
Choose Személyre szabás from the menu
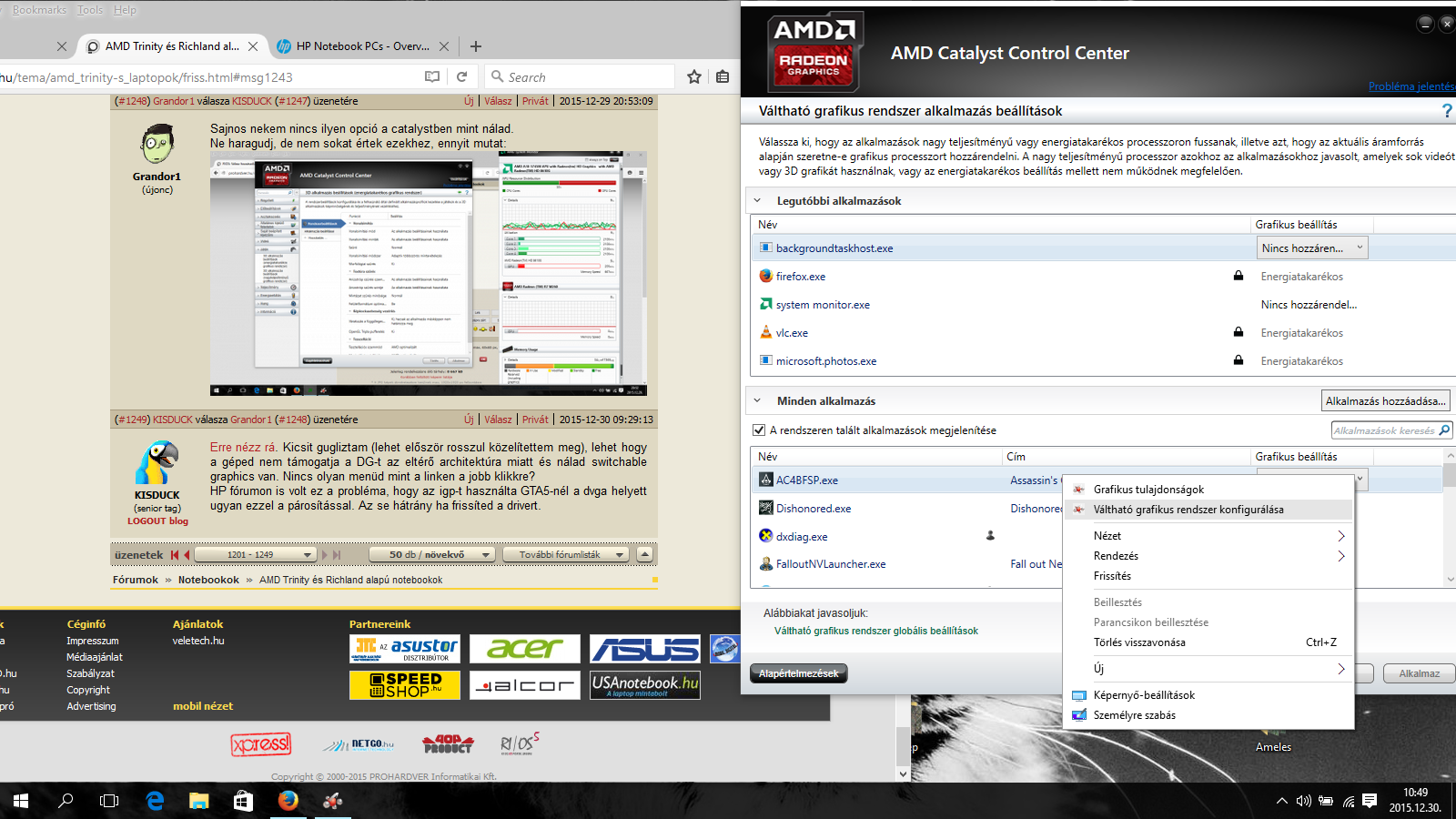coord(1208,715)
